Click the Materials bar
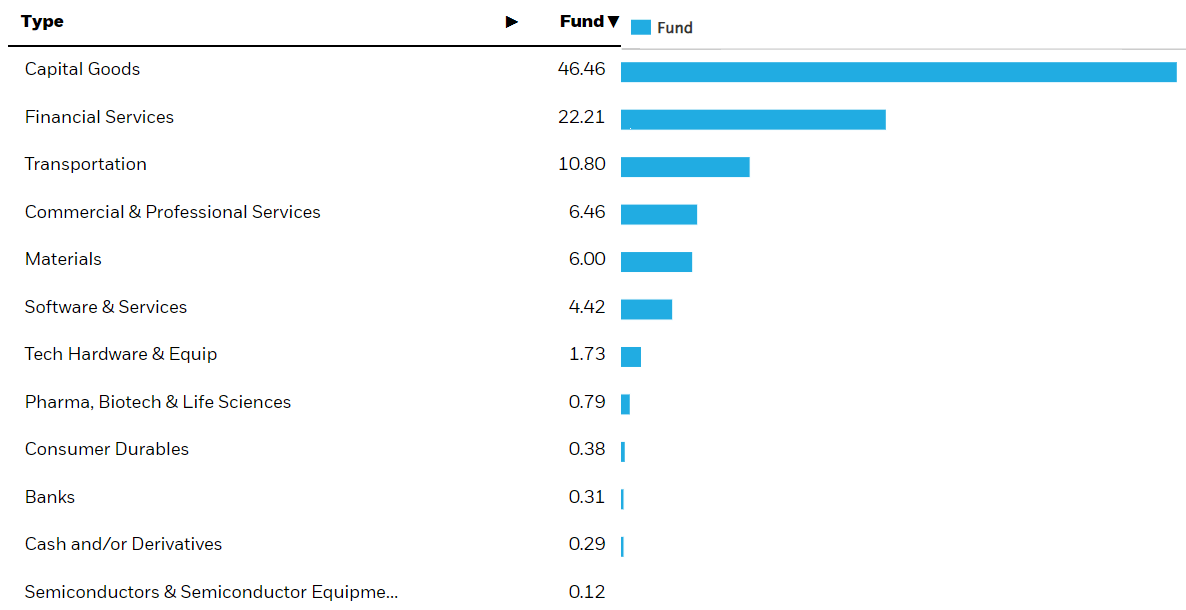The height and width of the screenshot is (610, 1186). [x=656, y=261]
